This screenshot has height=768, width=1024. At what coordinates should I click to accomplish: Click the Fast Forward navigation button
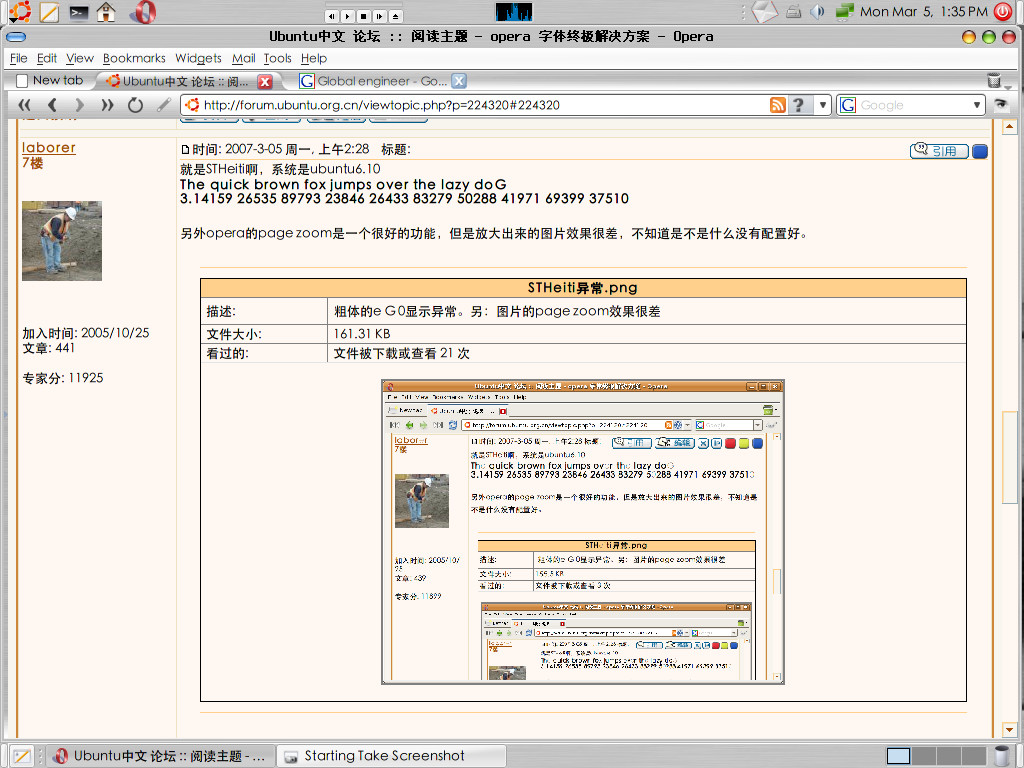point(107,105)
